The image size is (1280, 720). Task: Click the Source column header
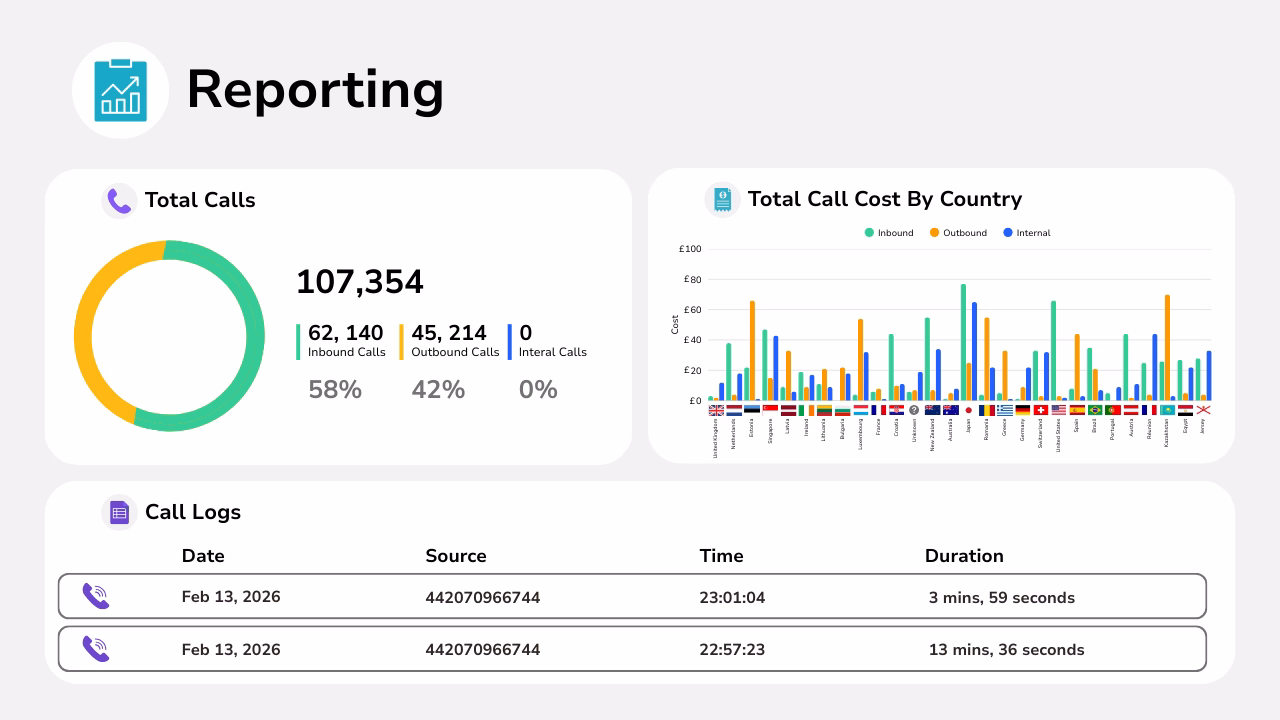tap(455, 556)
